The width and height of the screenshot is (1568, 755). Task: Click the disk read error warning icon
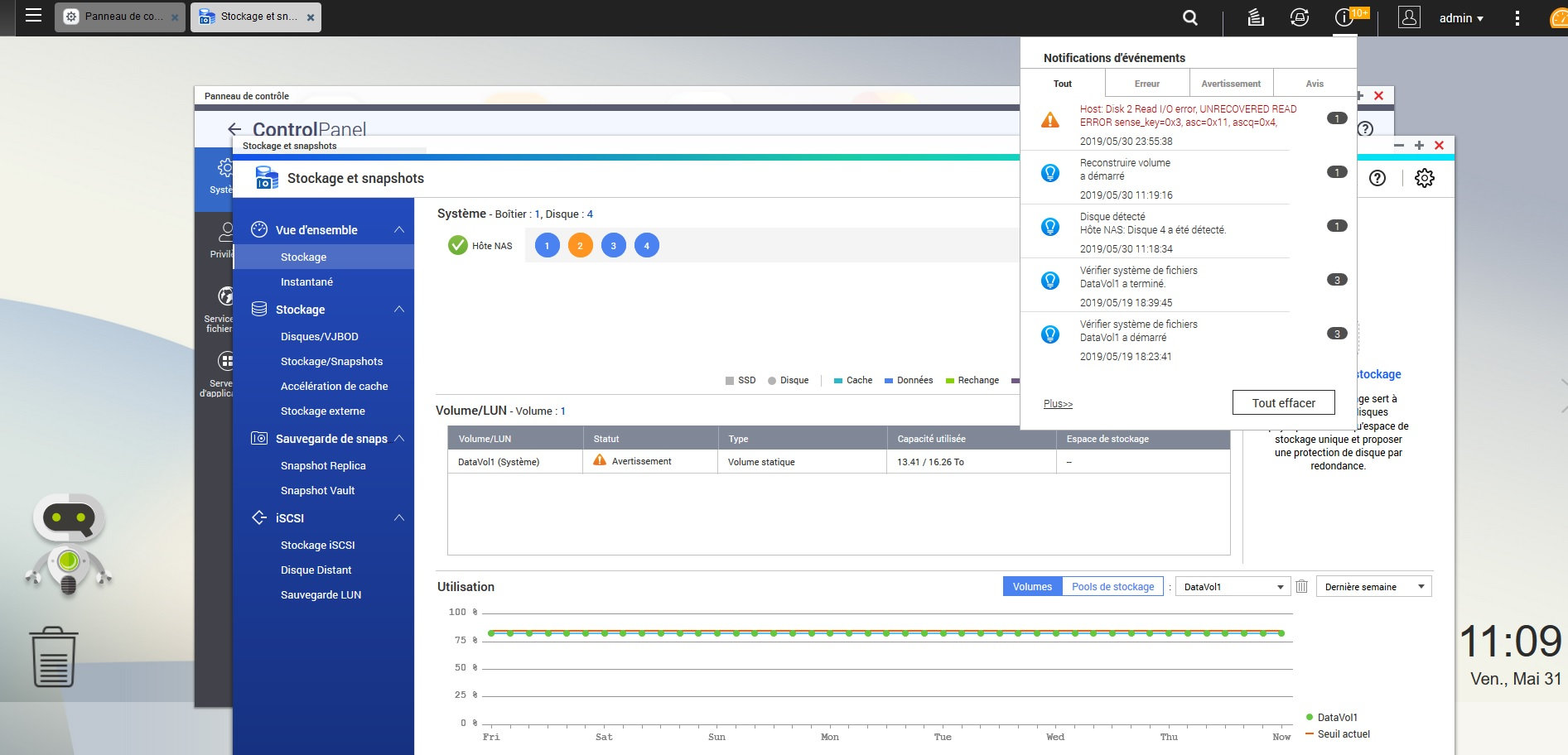[1049, 120]
